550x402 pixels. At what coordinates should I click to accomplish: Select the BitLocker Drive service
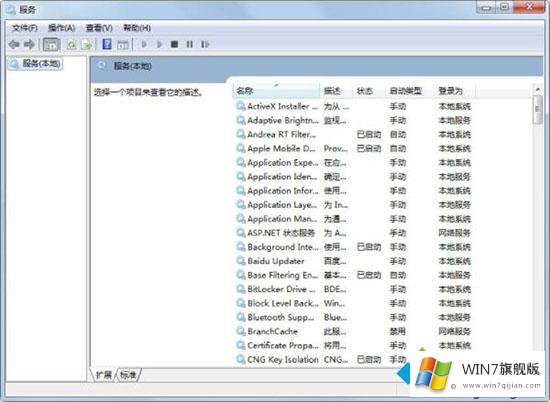pyautogui.click(x=354, y=289)
